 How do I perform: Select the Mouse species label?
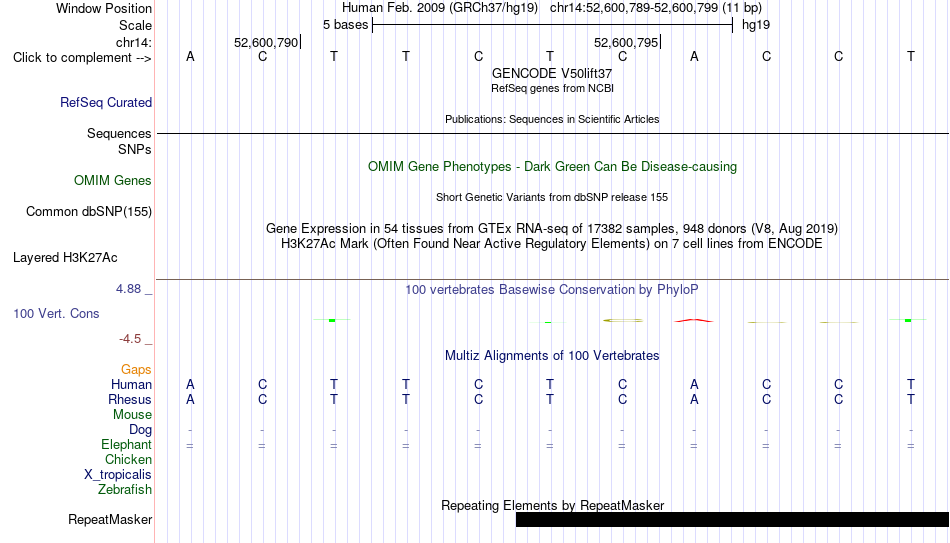click(132, 415)
